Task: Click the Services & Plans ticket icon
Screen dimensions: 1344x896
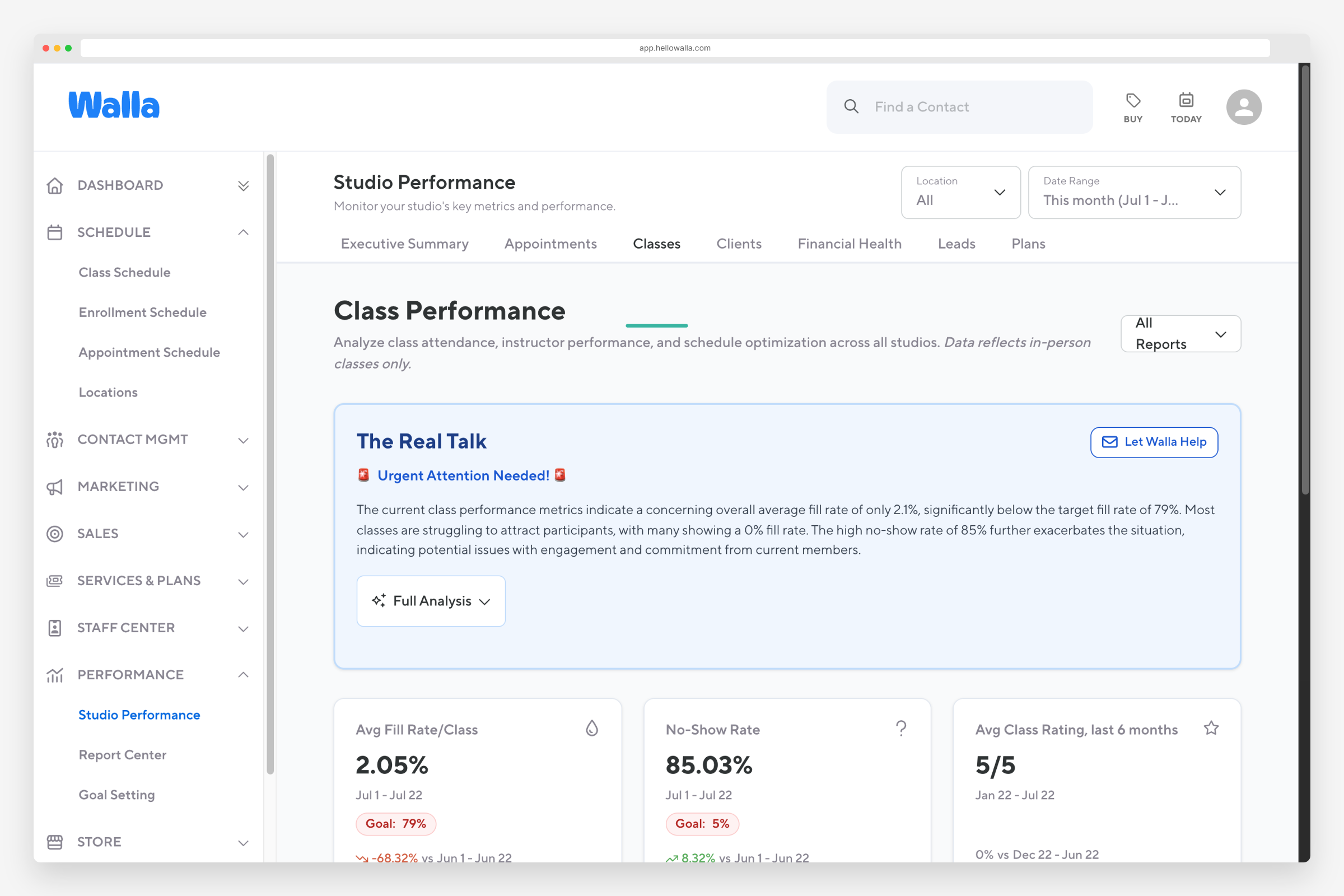Action: tap(55, 581)
